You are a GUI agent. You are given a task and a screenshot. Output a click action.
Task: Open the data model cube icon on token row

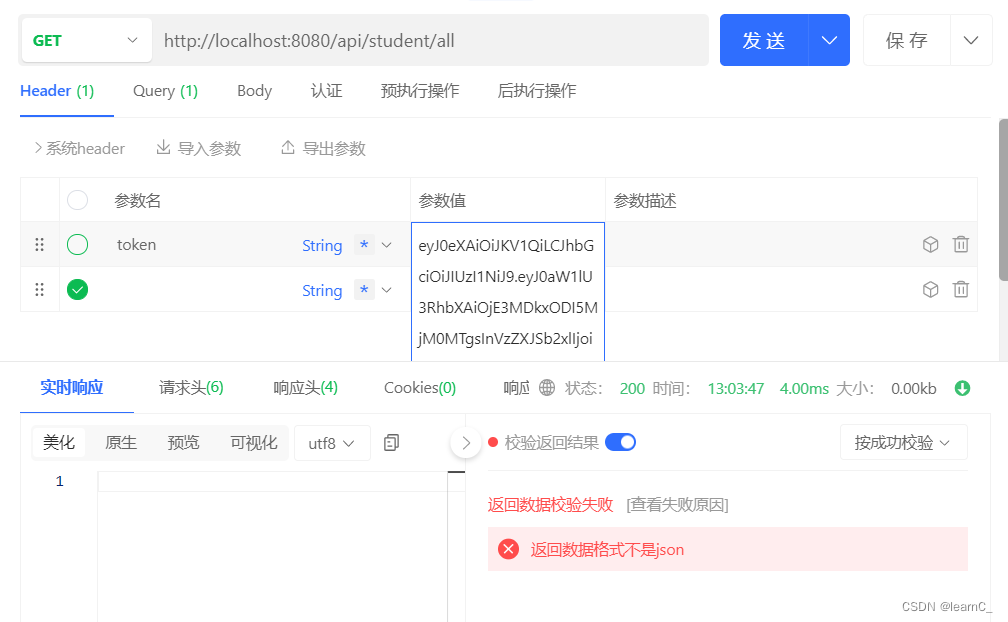click(930, 244)
